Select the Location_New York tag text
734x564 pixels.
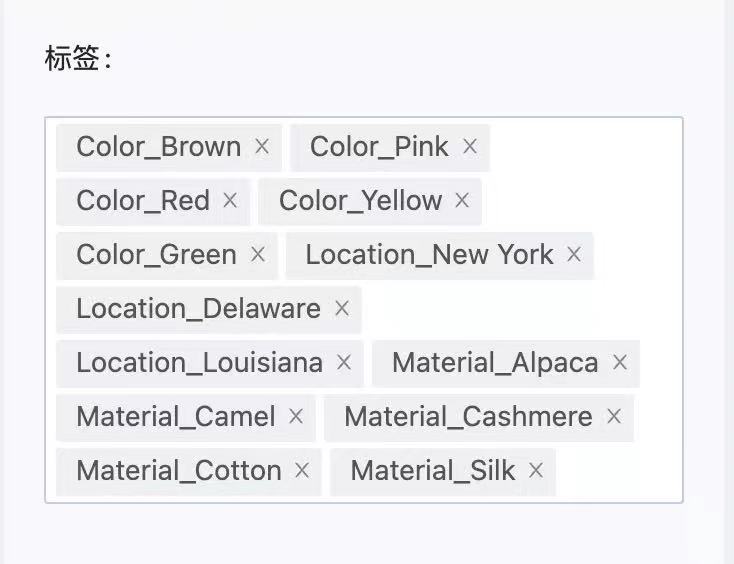(x=429, y=255)
